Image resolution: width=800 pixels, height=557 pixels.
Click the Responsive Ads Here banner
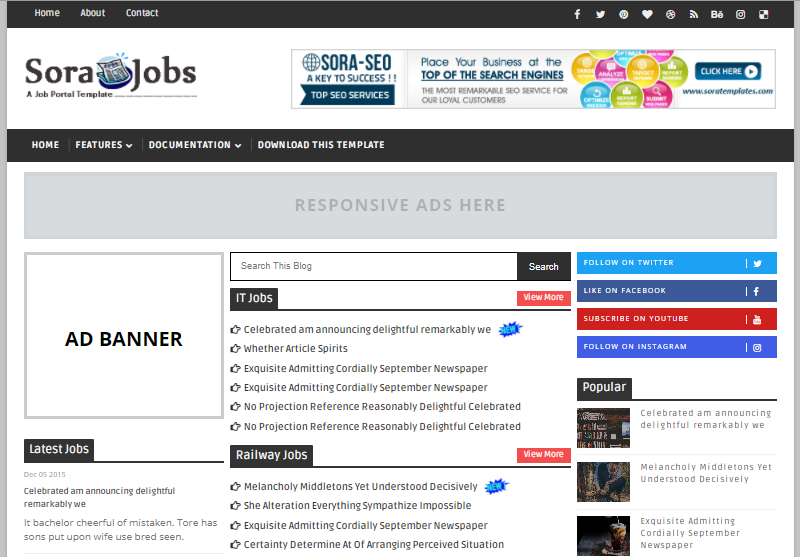(400, 205)
